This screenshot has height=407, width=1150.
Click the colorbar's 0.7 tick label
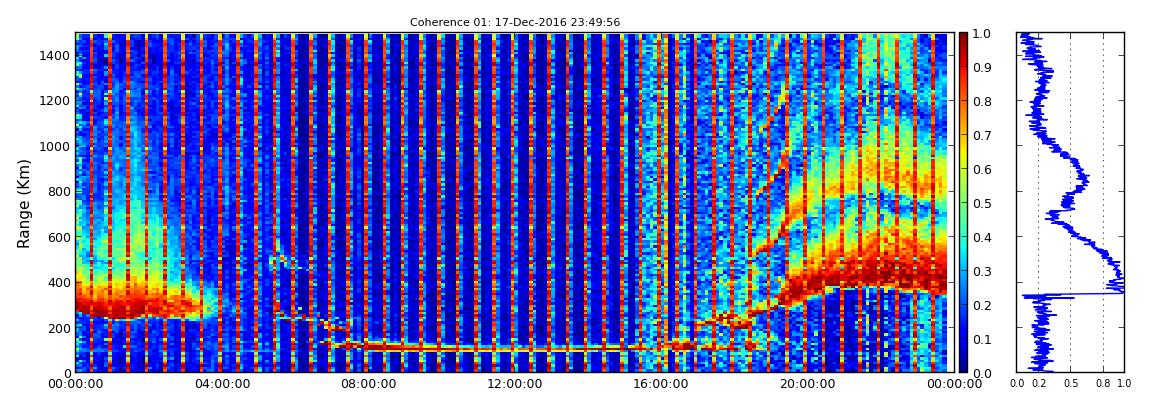click(982, 136)
